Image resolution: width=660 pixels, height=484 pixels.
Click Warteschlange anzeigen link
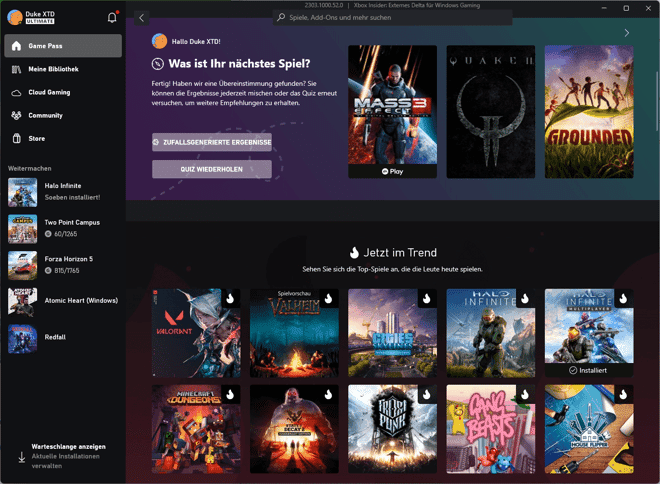tap(68, 446)
